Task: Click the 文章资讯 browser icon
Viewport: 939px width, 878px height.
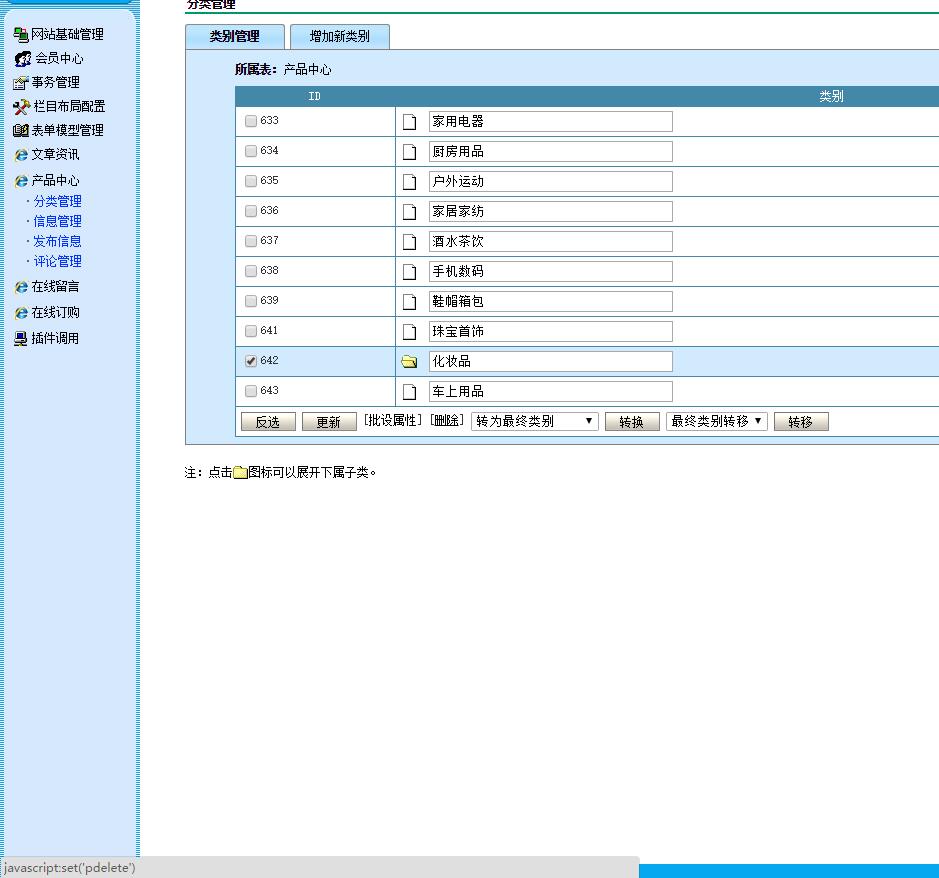Action: (x=22, y=155)
